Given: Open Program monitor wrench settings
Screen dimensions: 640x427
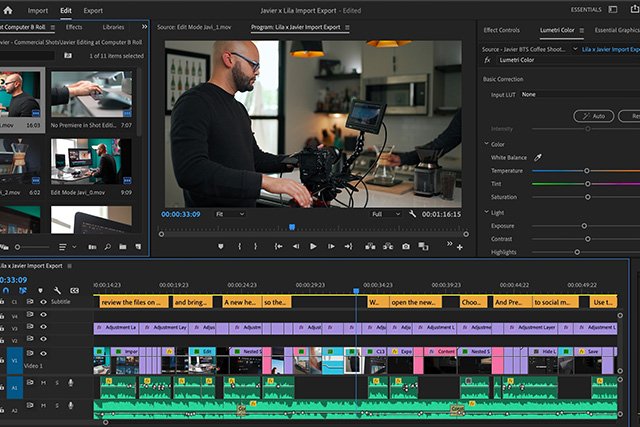Looking at the screenshot, I should (x=412, y=214).
